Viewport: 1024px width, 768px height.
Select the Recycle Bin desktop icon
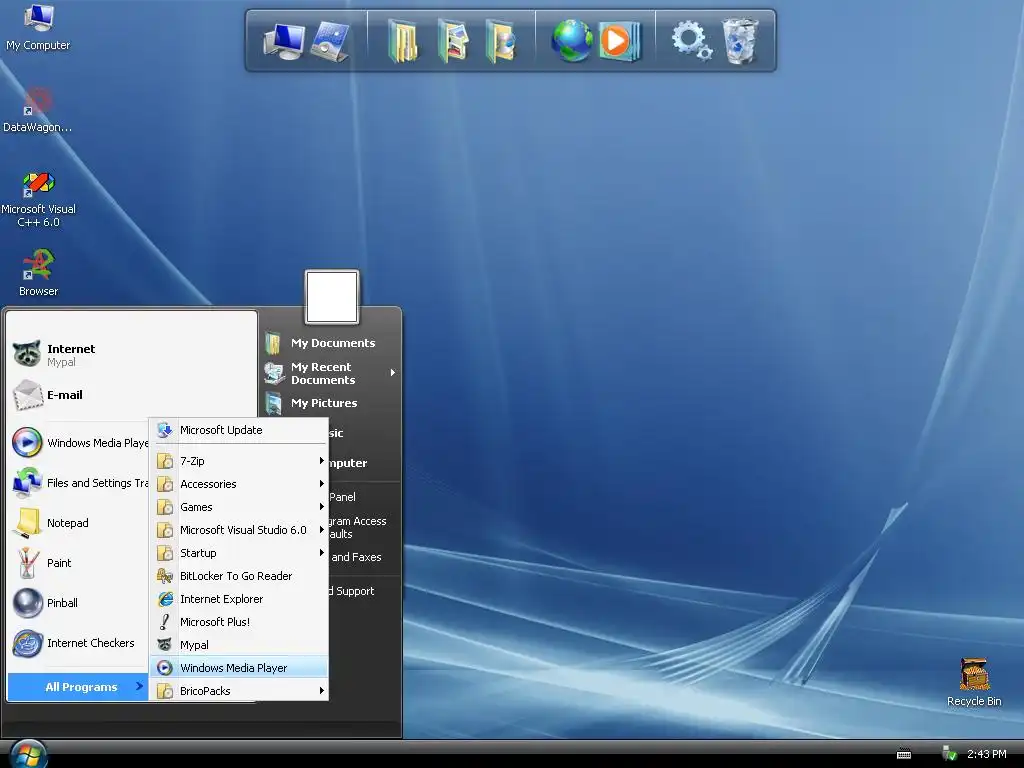tap(974, 682)
